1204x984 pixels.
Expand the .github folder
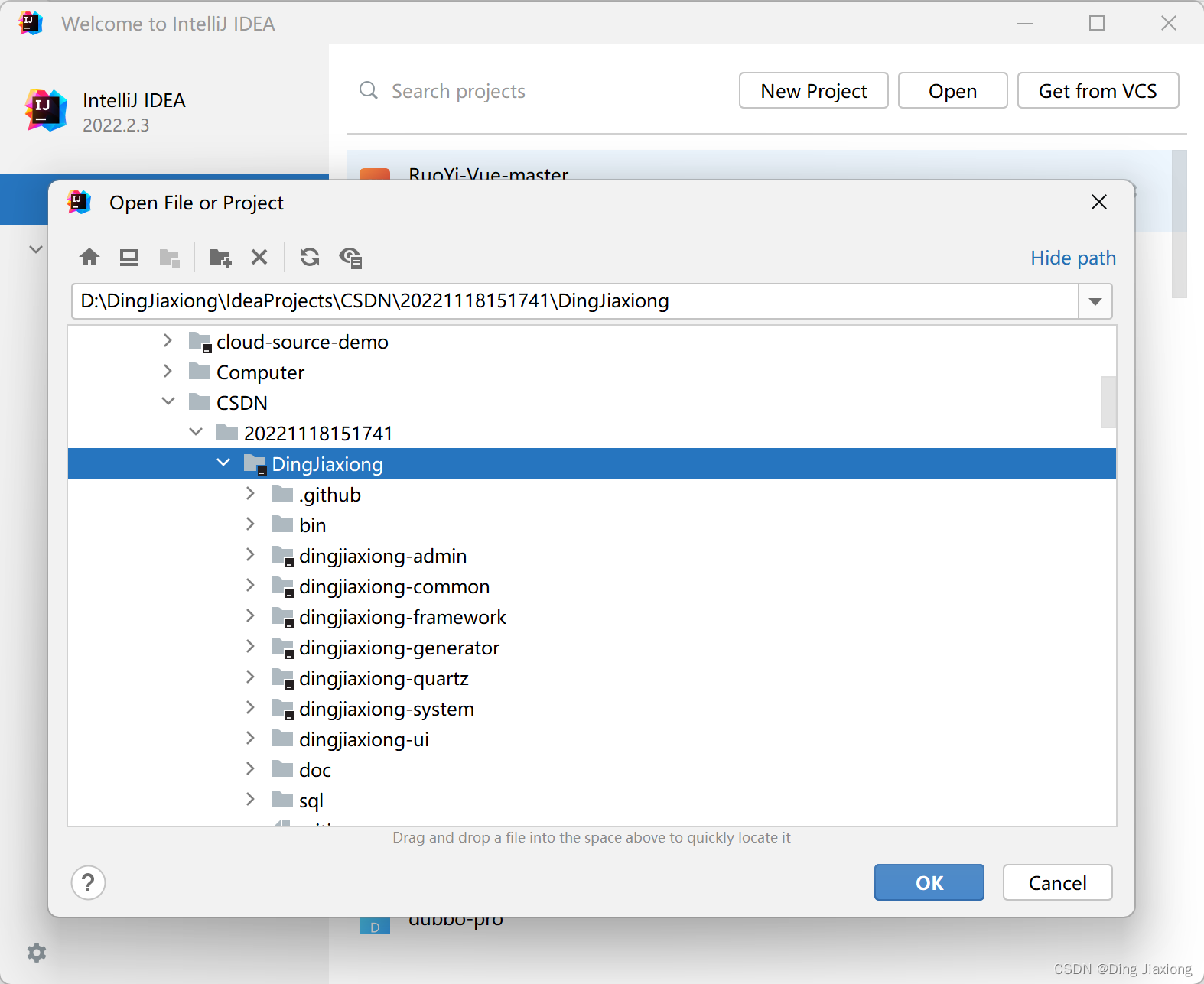[250, 494]
